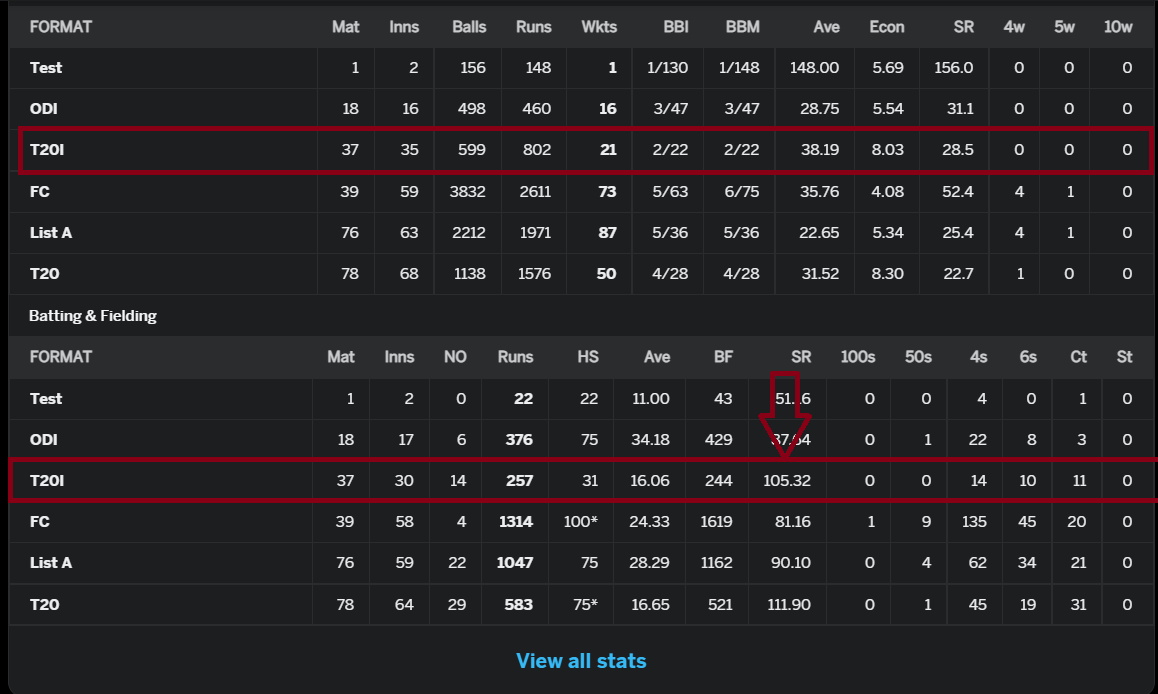Click the 100* high score in FC row
Screen dimensions: 1158x694
tap(580, 522)
